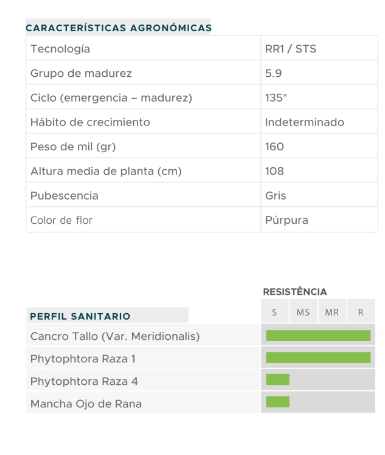385x455 pixels.
Task: Select the Grupo de madurez value 5.9
Action: pyautogui.click(x=273, y=73)
